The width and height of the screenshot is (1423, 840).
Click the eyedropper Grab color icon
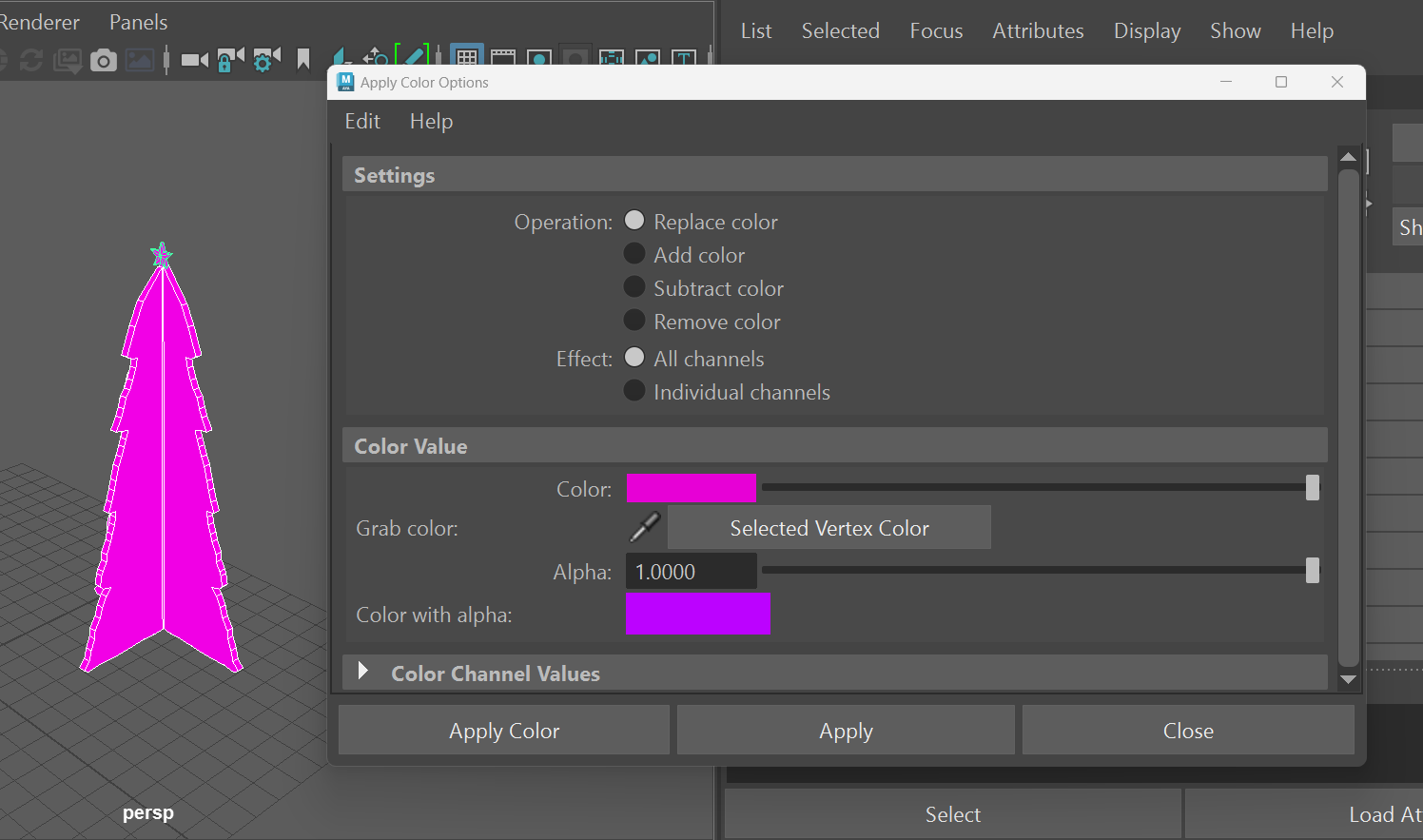point(645,527)
